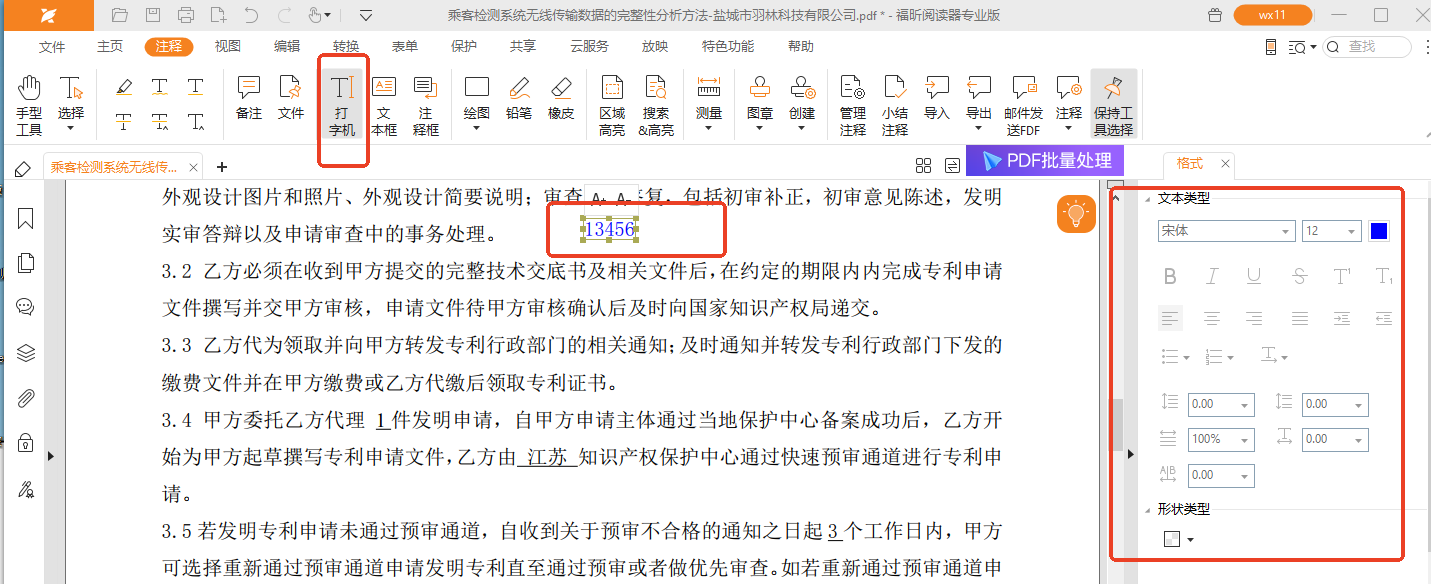The width and height of the screenshot is (1431, 584).
Task: Open the Bookmarks panel in left sidebar
Action: pos(26,219)
